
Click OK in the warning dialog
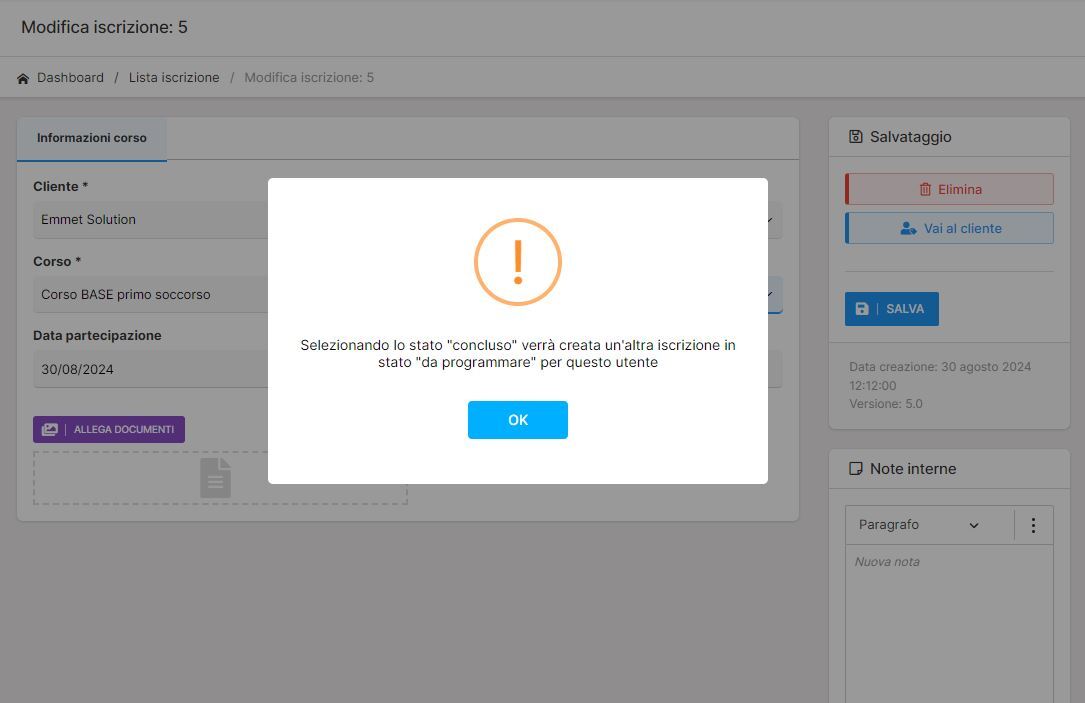click(x=517, y=420)
